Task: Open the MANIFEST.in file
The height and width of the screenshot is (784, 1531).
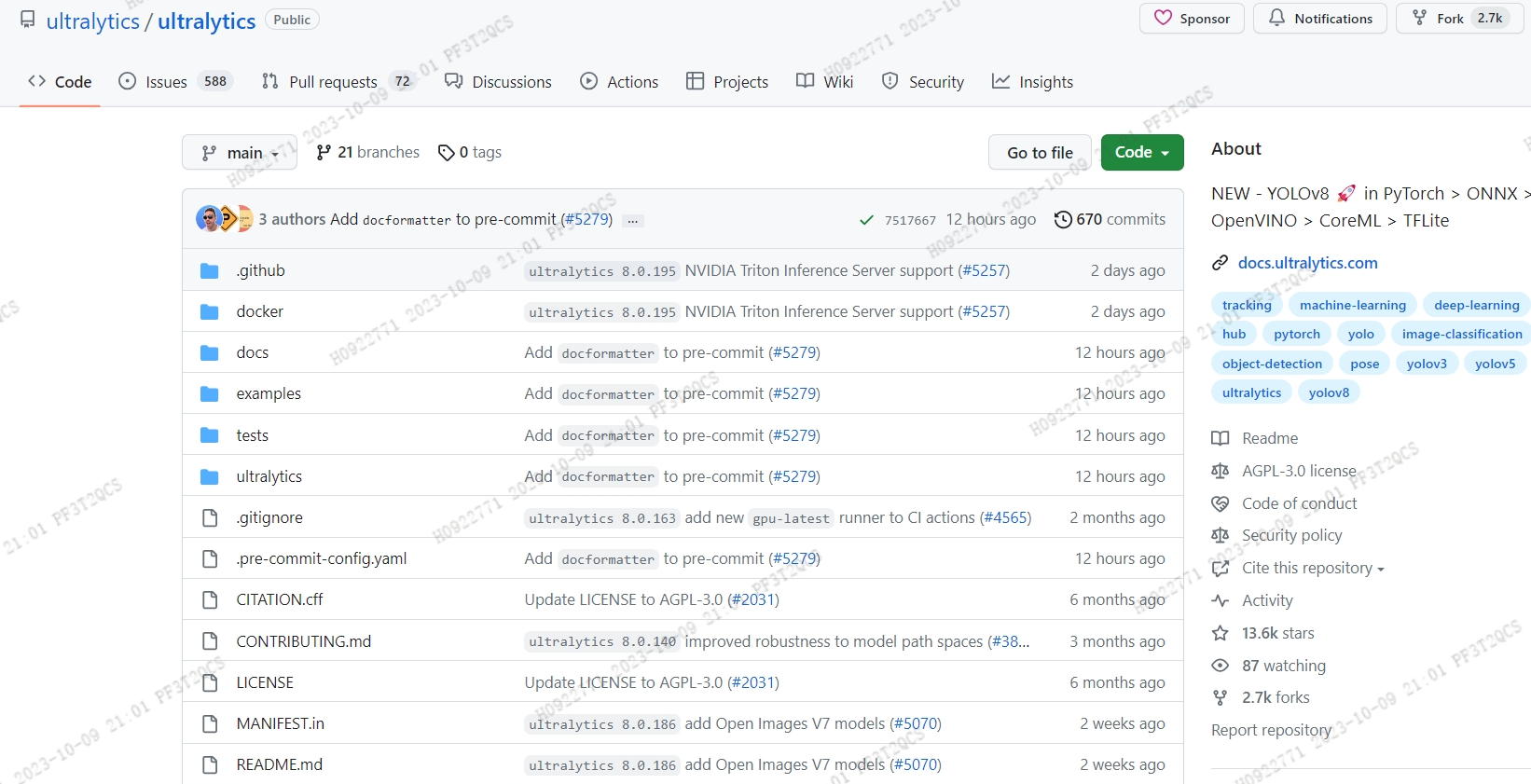Action: pos(280,723)
